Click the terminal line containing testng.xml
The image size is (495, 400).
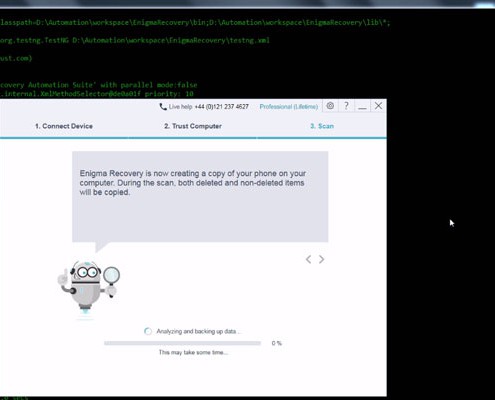(x=135, y=40)
